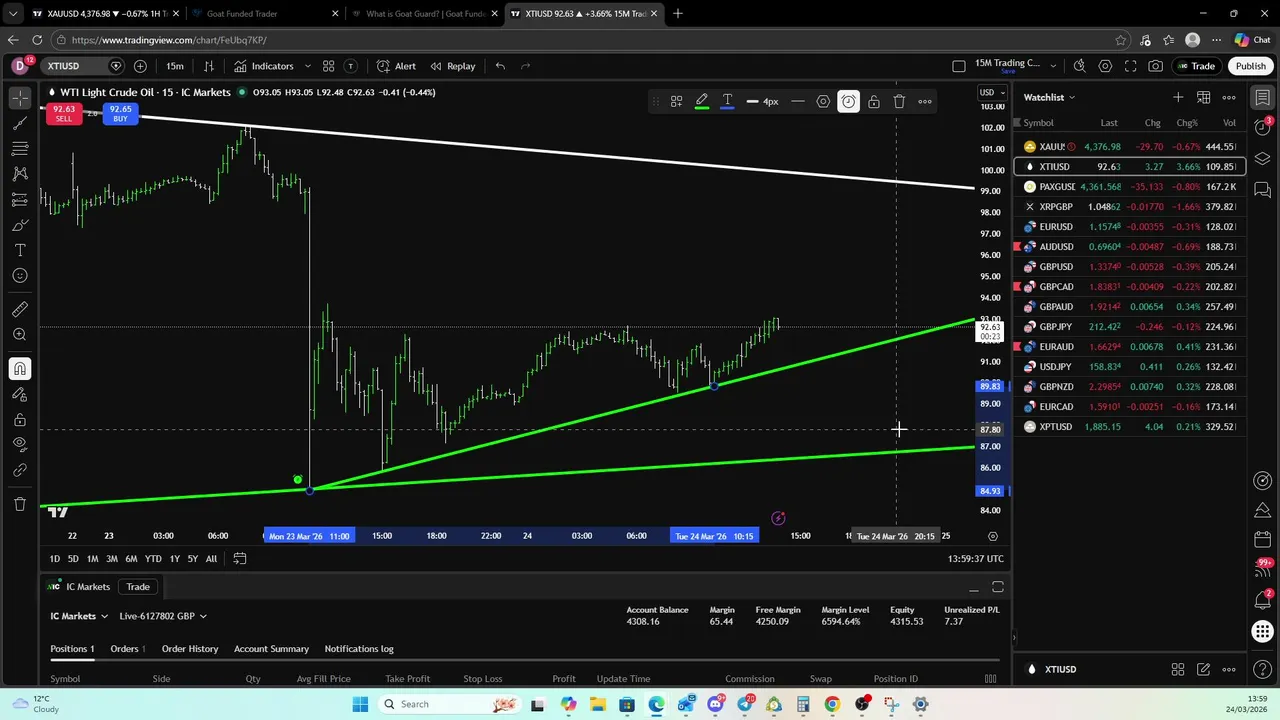Open the trend line drawing tools

coord(20,123)
